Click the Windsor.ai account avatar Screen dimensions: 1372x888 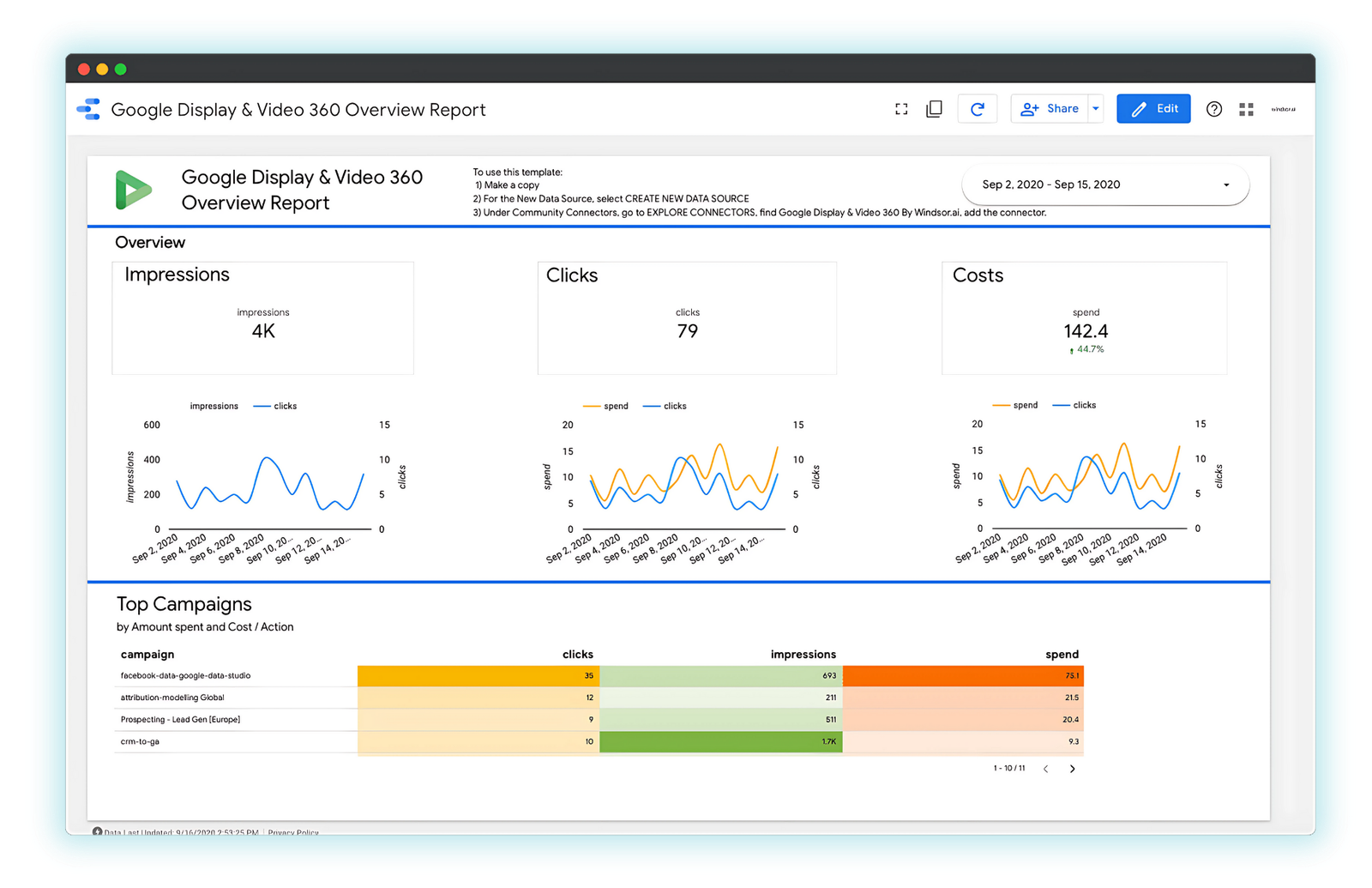point(1283,109)
